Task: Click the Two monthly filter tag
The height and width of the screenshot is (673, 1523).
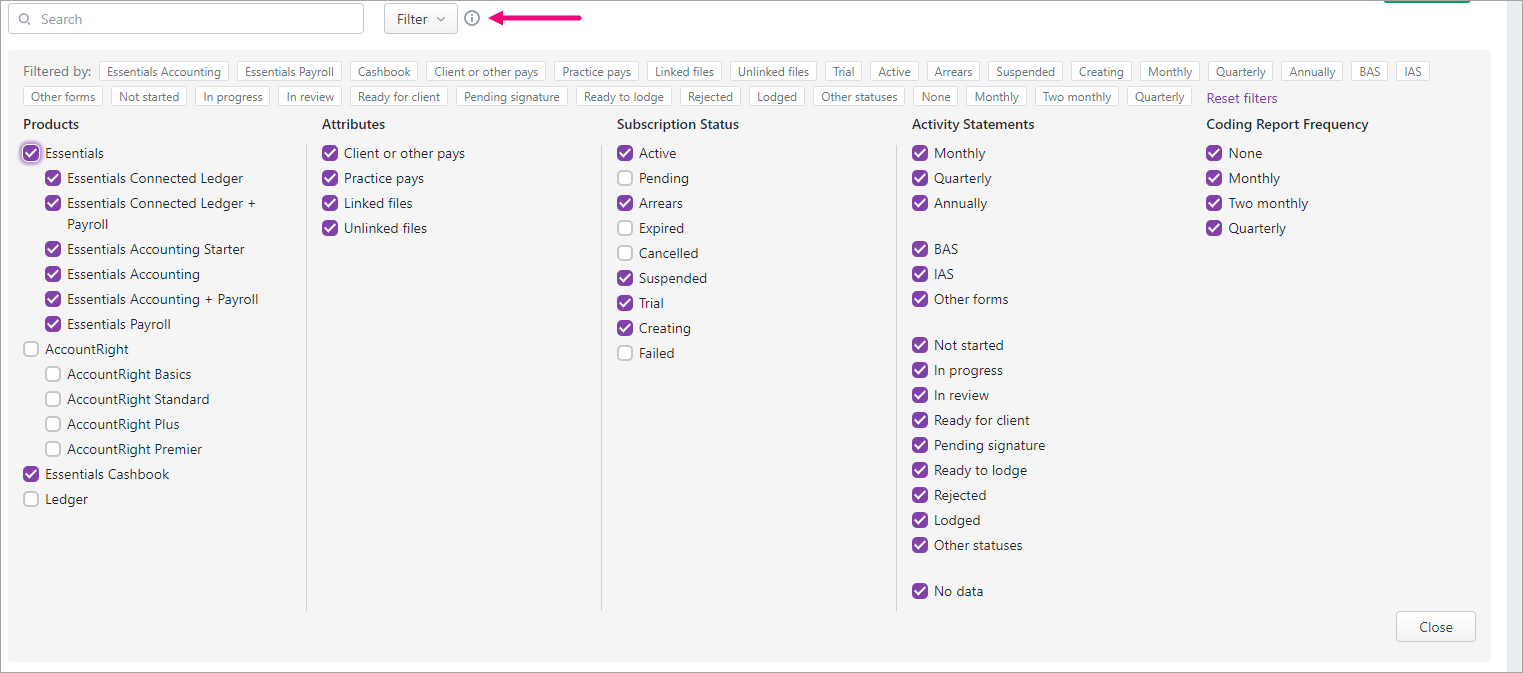Action: [x=1077, y=97]
